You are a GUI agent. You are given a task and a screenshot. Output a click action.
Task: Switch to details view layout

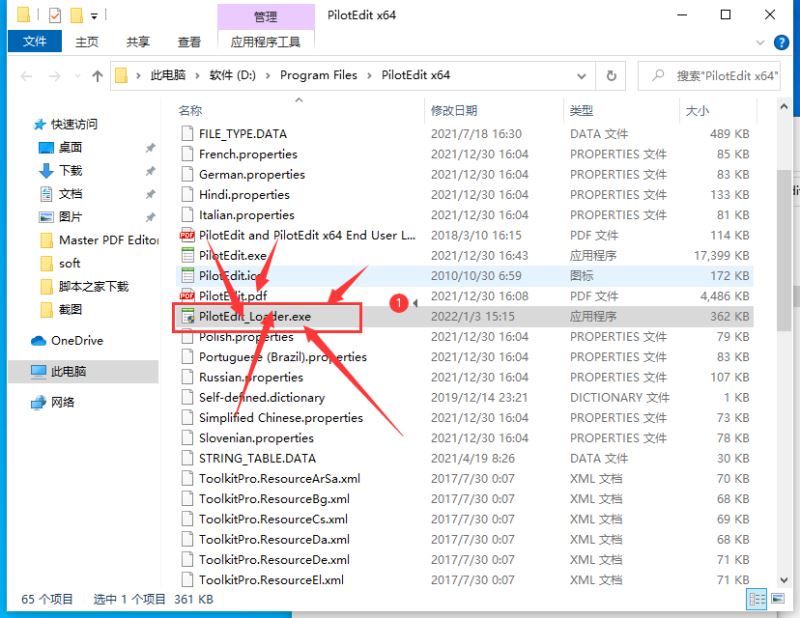coord(757,599)
